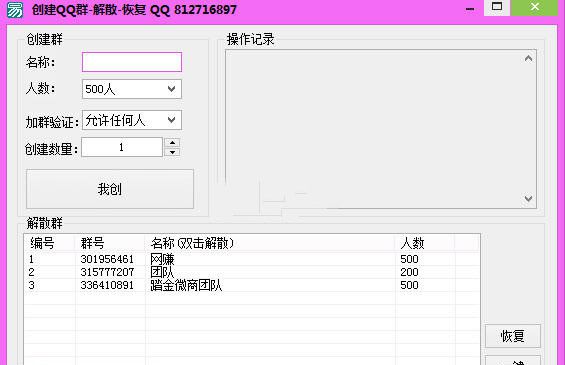Decrease 创建数量 with the down arrow
This screenshot has width=565, height=365.
pyautogui.click(x=172, y=152)
